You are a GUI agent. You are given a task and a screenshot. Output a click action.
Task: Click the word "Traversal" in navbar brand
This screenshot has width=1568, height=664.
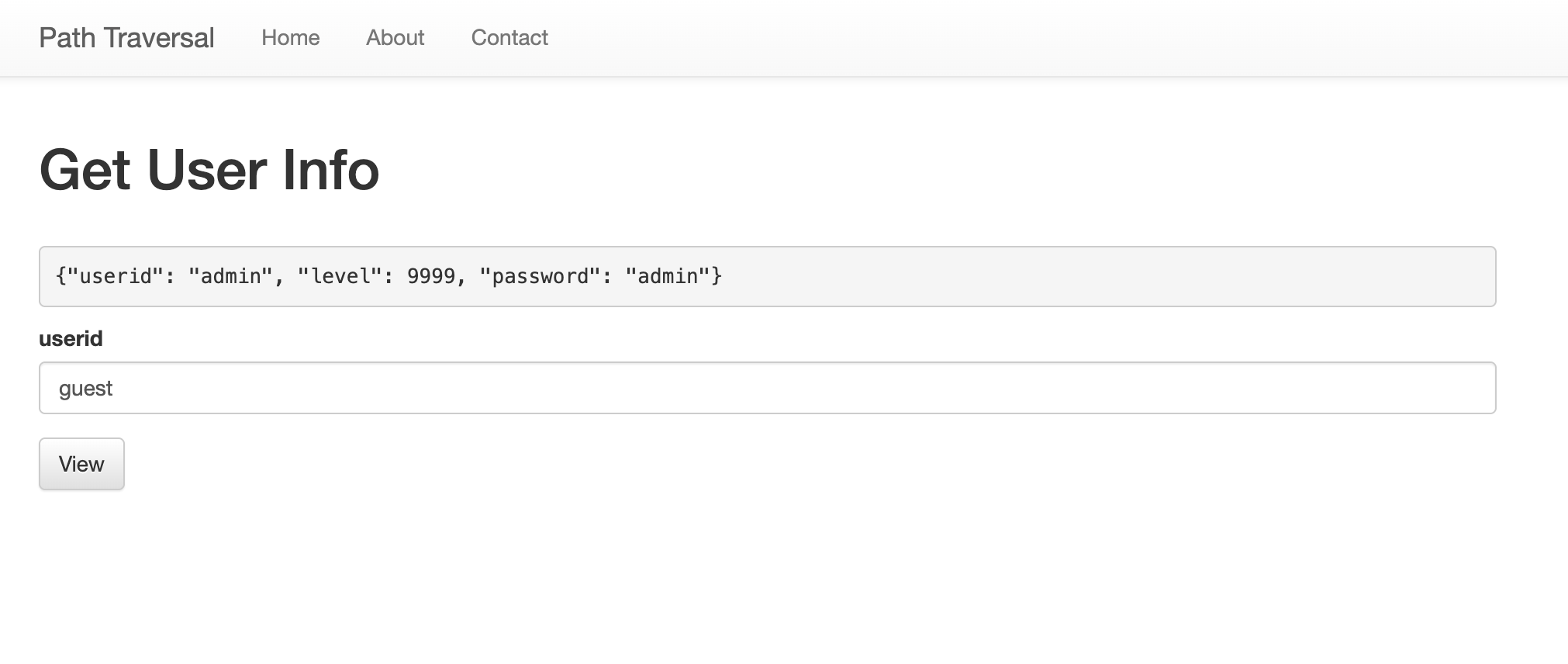(158, 38)
